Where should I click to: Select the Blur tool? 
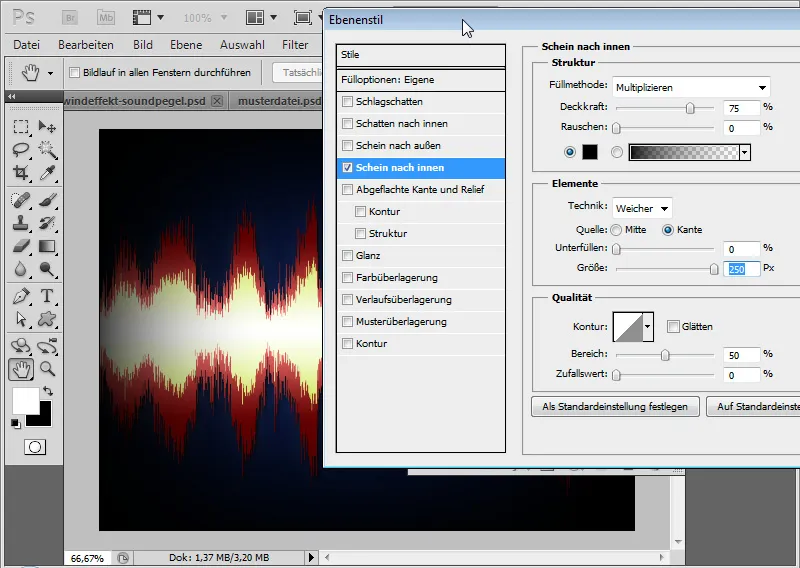click(21, 269)
